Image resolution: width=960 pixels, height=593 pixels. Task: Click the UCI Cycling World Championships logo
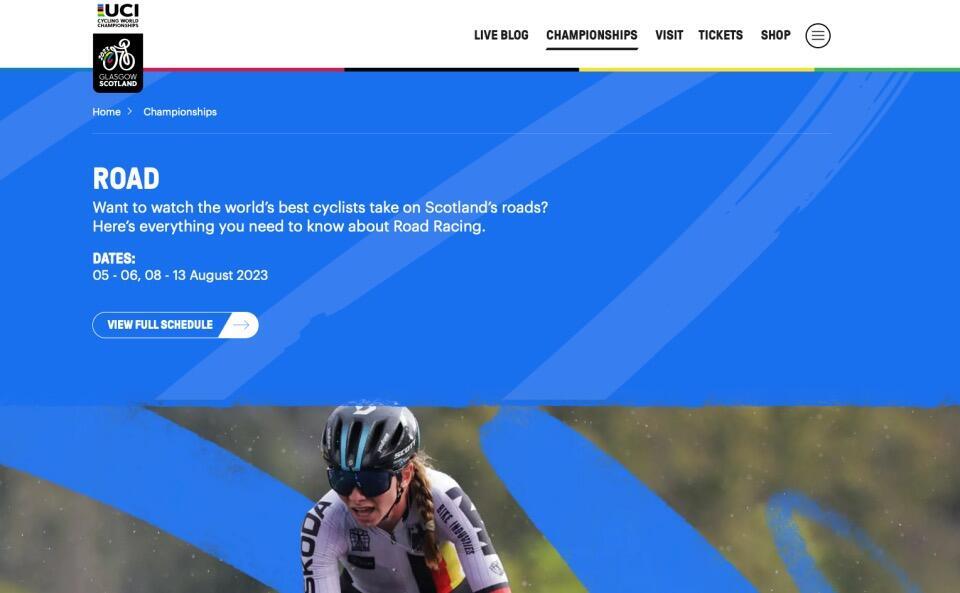point(118,15)
